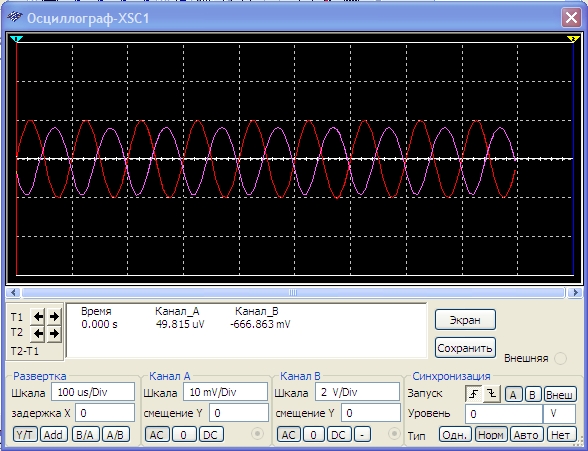The width and height of the screenshot is (588, 451).
Task: Shift cursor T2 left with arrow
Action: click(38, 333)
